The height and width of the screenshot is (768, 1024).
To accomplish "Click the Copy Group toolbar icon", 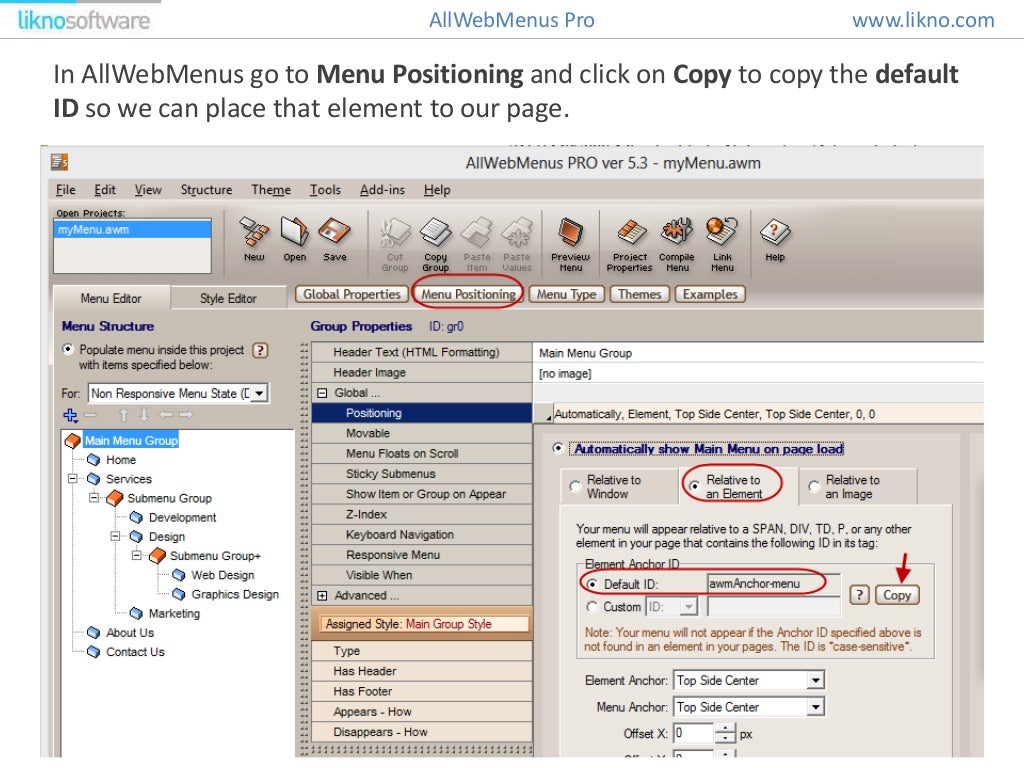I will tap(436, 245).
